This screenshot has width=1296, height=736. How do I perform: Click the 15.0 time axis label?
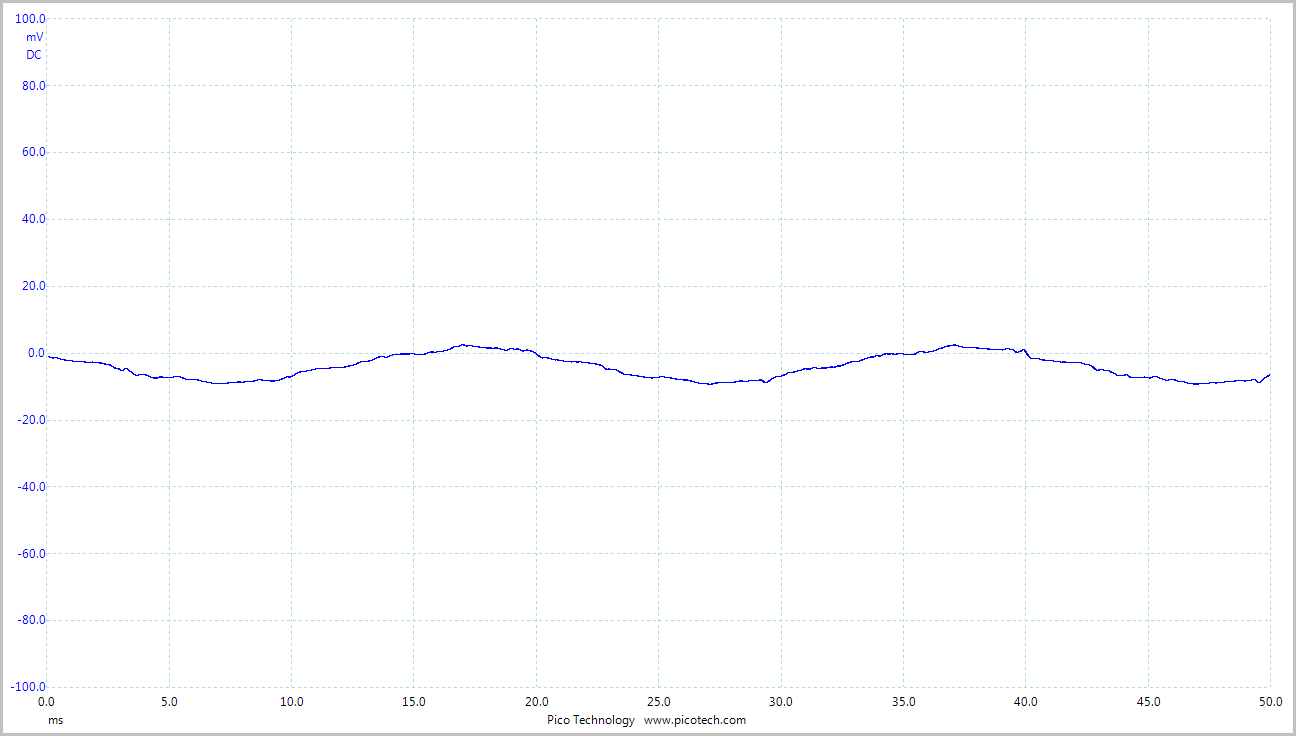(x=414, y=702)
